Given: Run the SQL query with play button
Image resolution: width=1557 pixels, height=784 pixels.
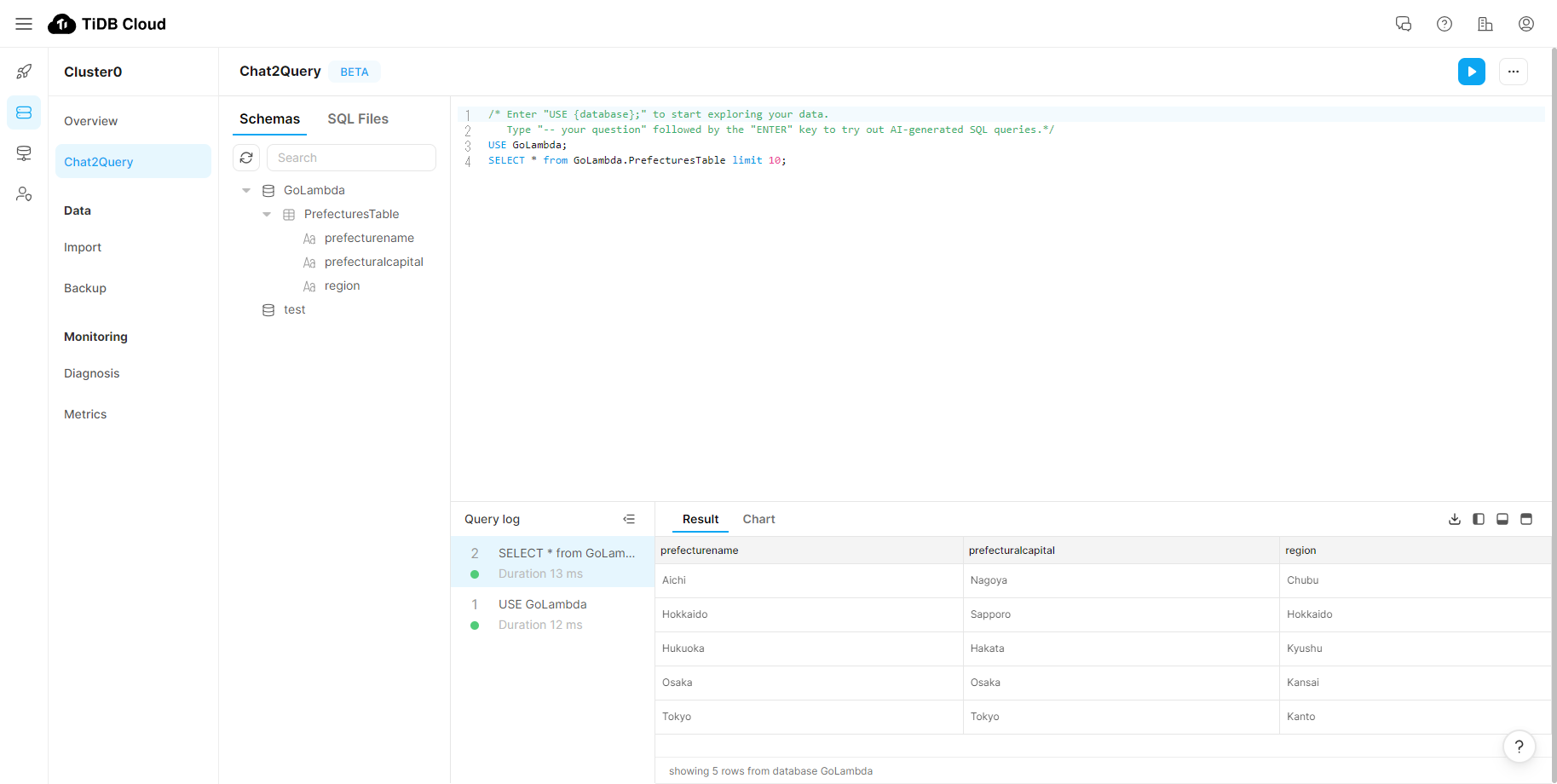Looking at the screenshot, I should [1471, 72].
